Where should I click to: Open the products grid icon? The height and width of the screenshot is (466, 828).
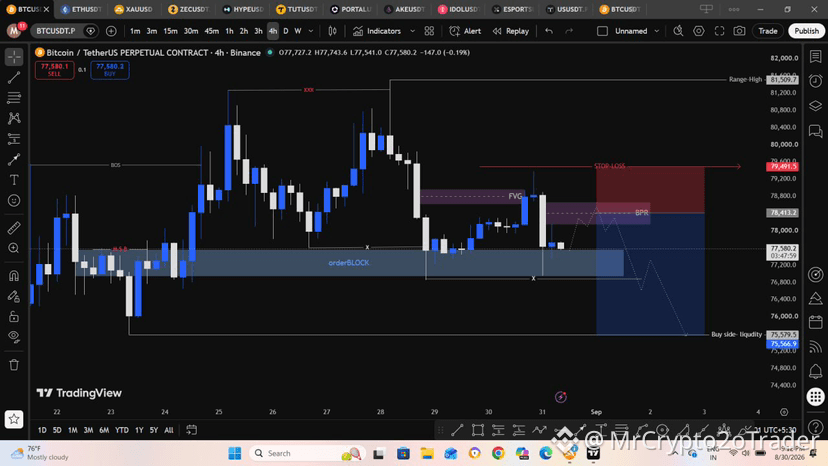[x=816, y=396]
